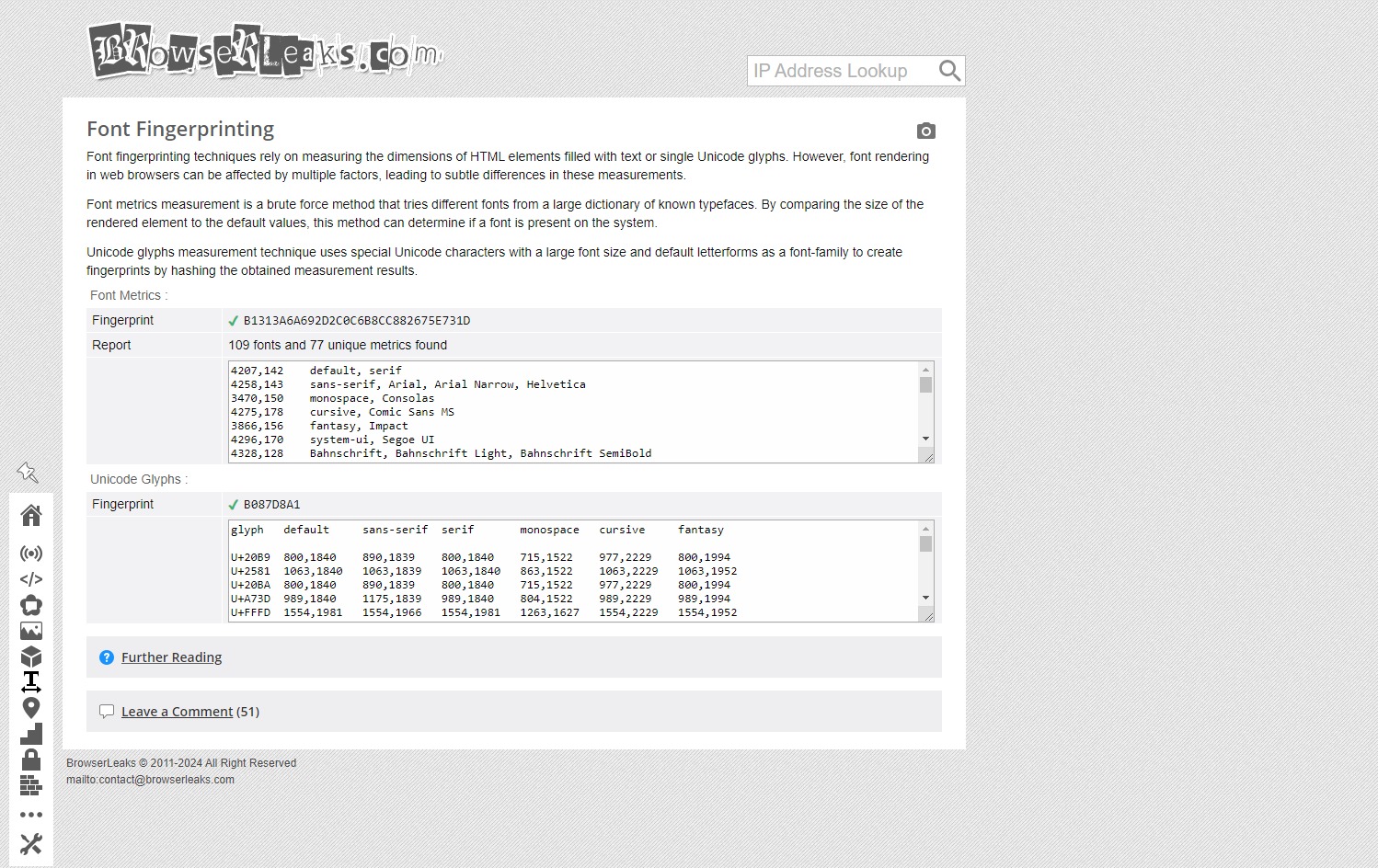Image resolution: width=1378 pixels, height=868 pixels.
Task: Click the U+A73D glyph row
Action: 480,599
